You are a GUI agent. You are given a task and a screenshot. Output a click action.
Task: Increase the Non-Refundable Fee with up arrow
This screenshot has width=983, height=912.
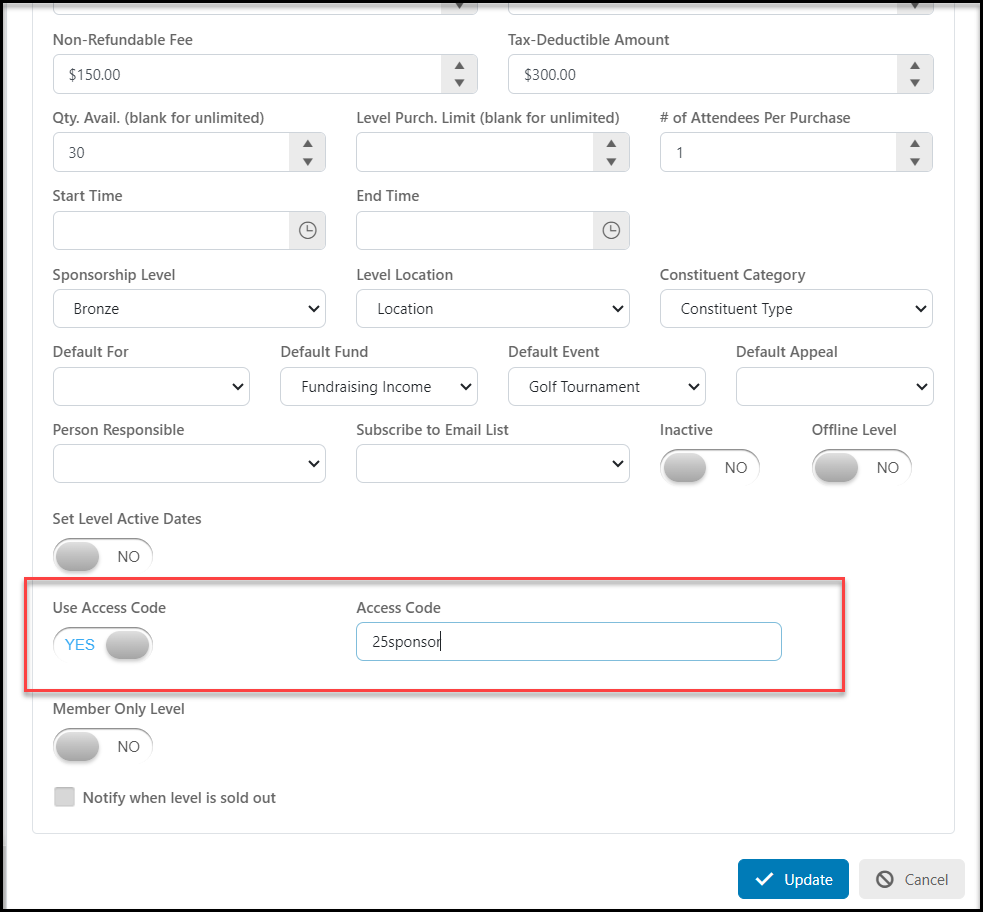tap(460, 65)
